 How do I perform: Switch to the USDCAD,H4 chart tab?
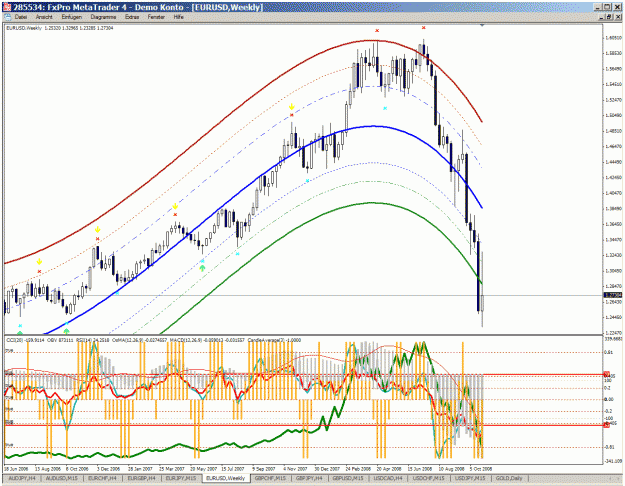[x=389, y=478]
